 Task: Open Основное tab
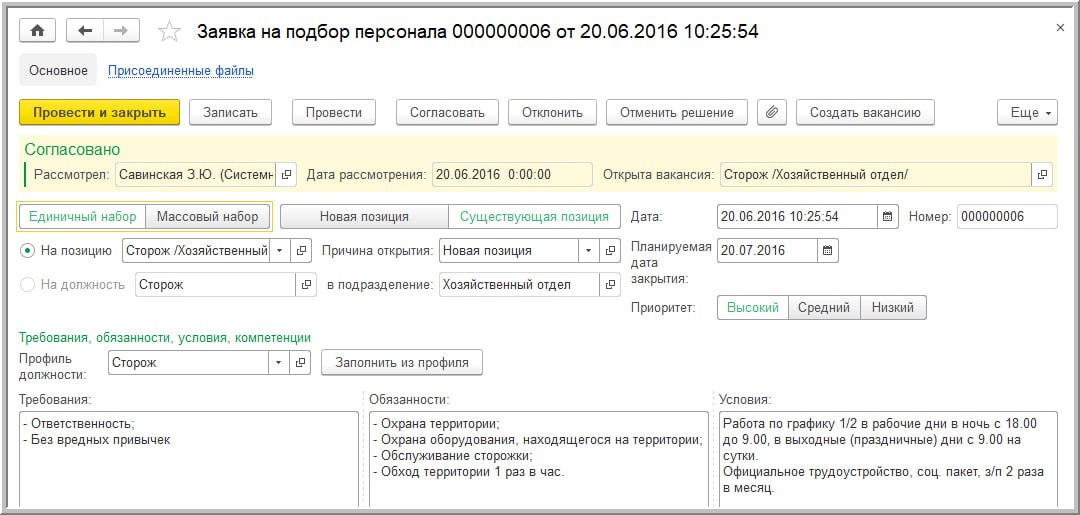[59, 70]
